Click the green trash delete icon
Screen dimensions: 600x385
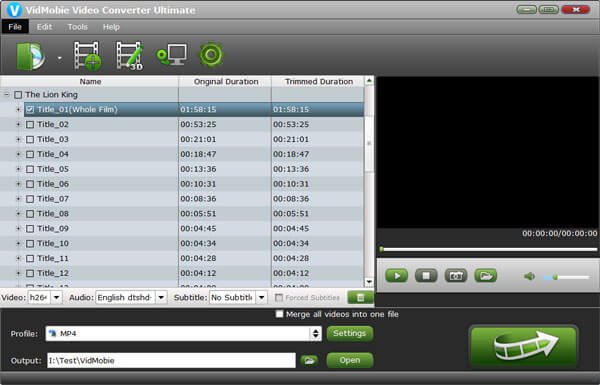360,297
